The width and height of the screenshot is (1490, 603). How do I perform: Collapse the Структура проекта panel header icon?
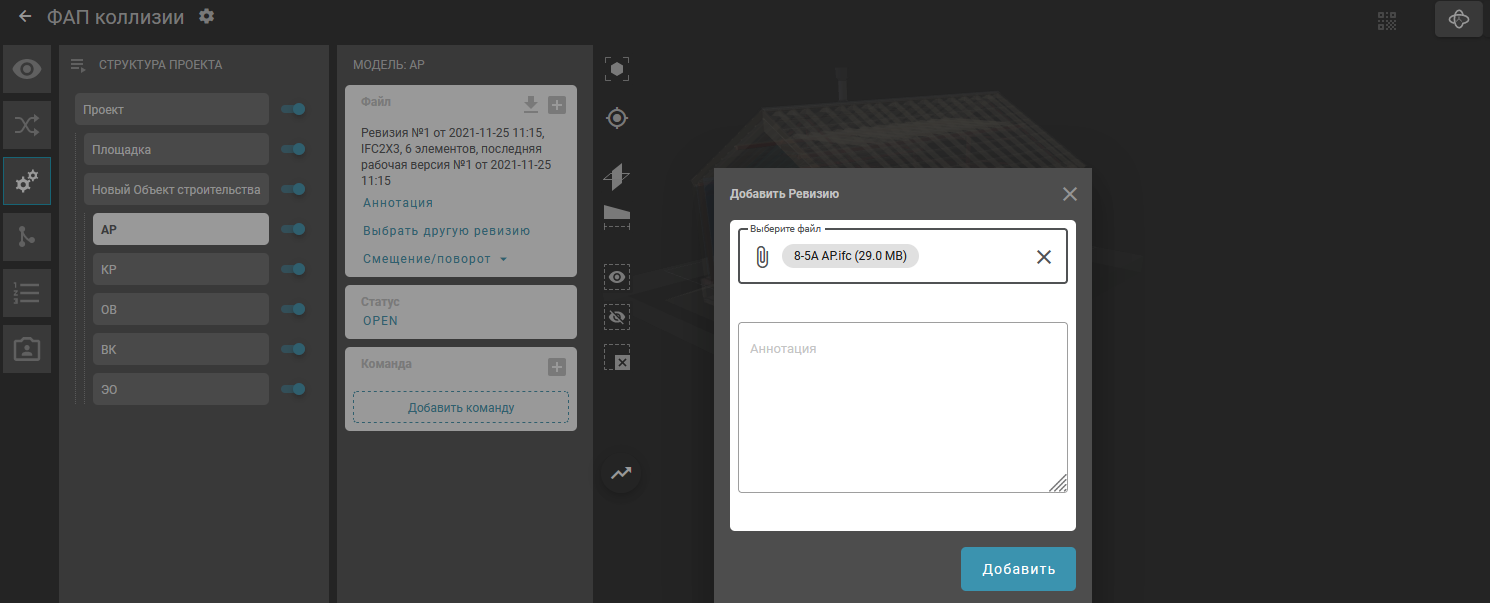point(77,65)
